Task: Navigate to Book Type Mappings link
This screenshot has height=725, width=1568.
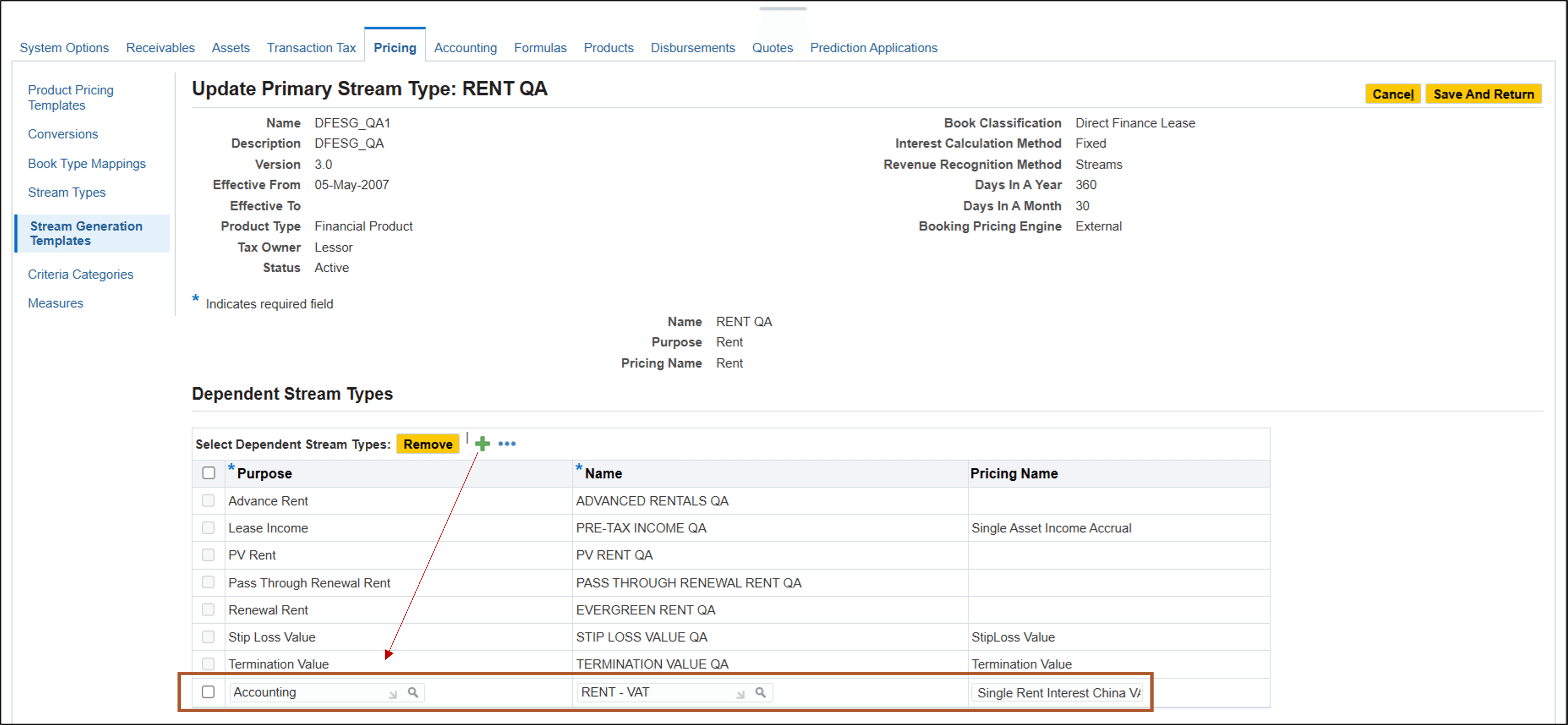Action: tap(86, 164)
